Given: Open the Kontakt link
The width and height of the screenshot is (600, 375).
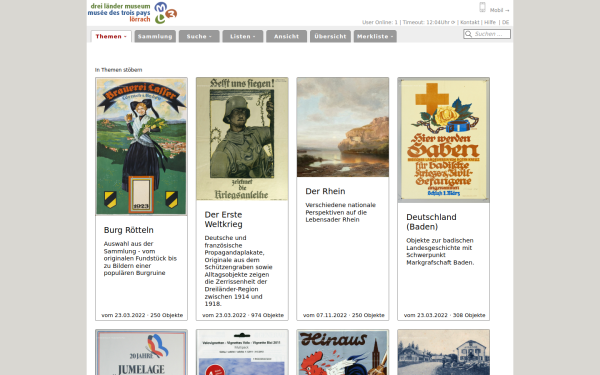Looking at the screenshot, I should pos(470,22).
